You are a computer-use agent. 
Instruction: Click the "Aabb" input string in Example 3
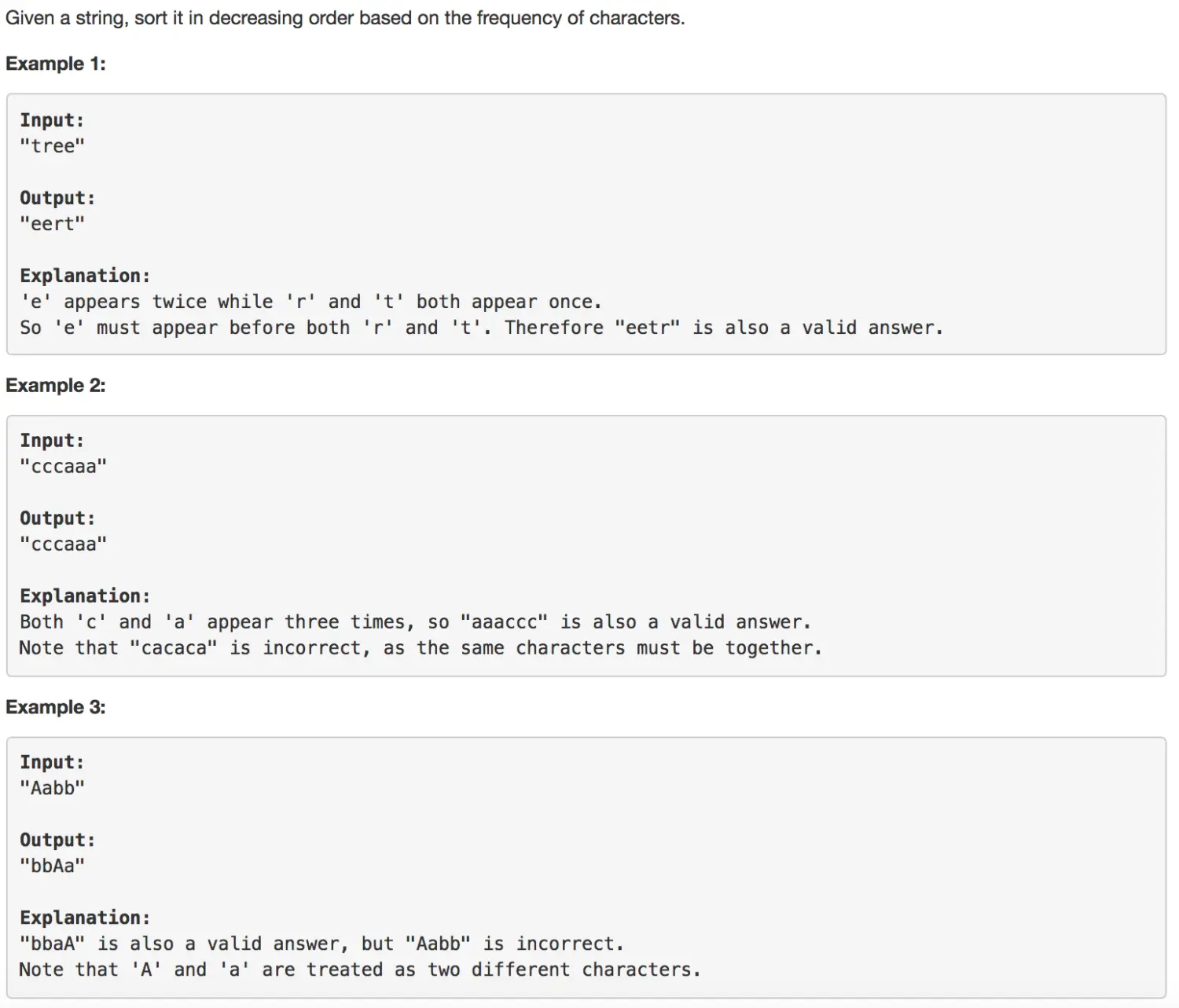coord(52,788)
